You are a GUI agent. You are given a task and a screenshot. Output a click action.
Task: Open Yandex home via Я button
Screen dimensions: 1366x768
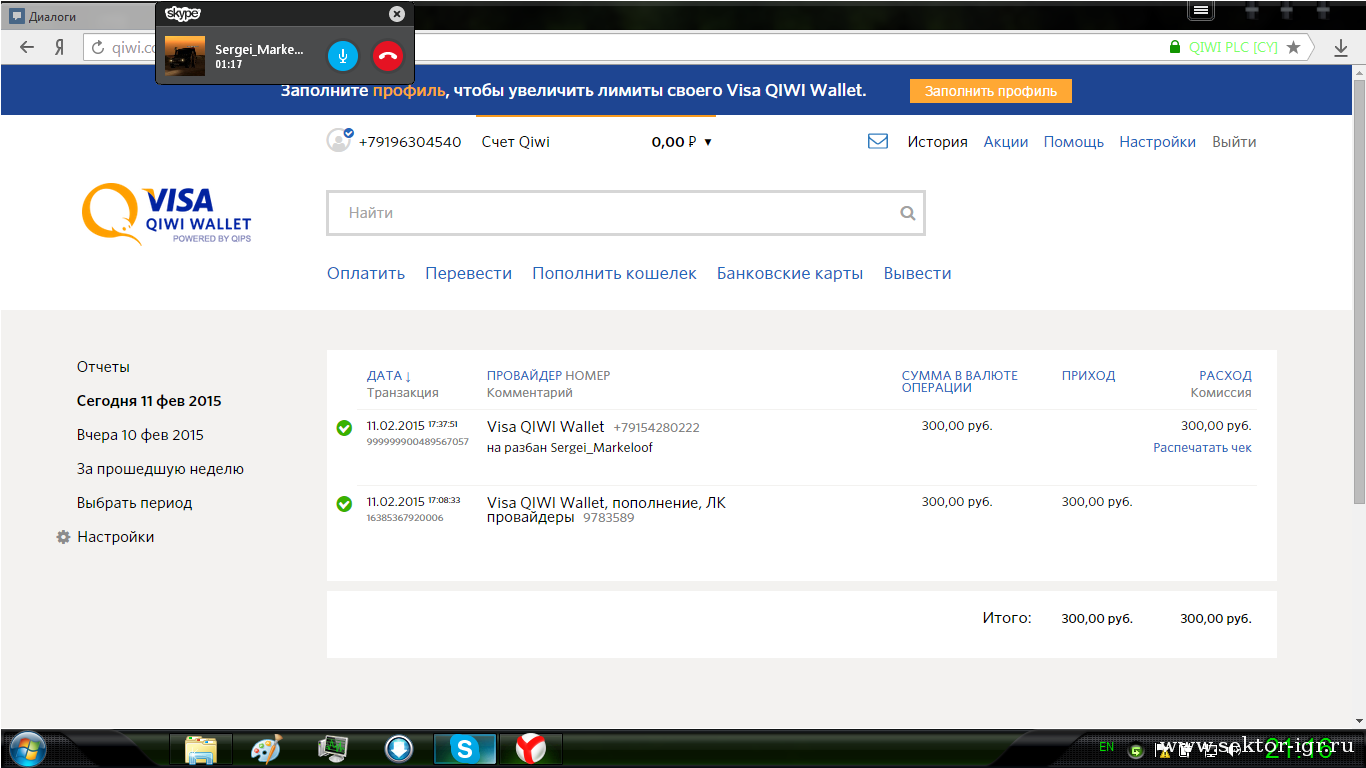(60, 47)
